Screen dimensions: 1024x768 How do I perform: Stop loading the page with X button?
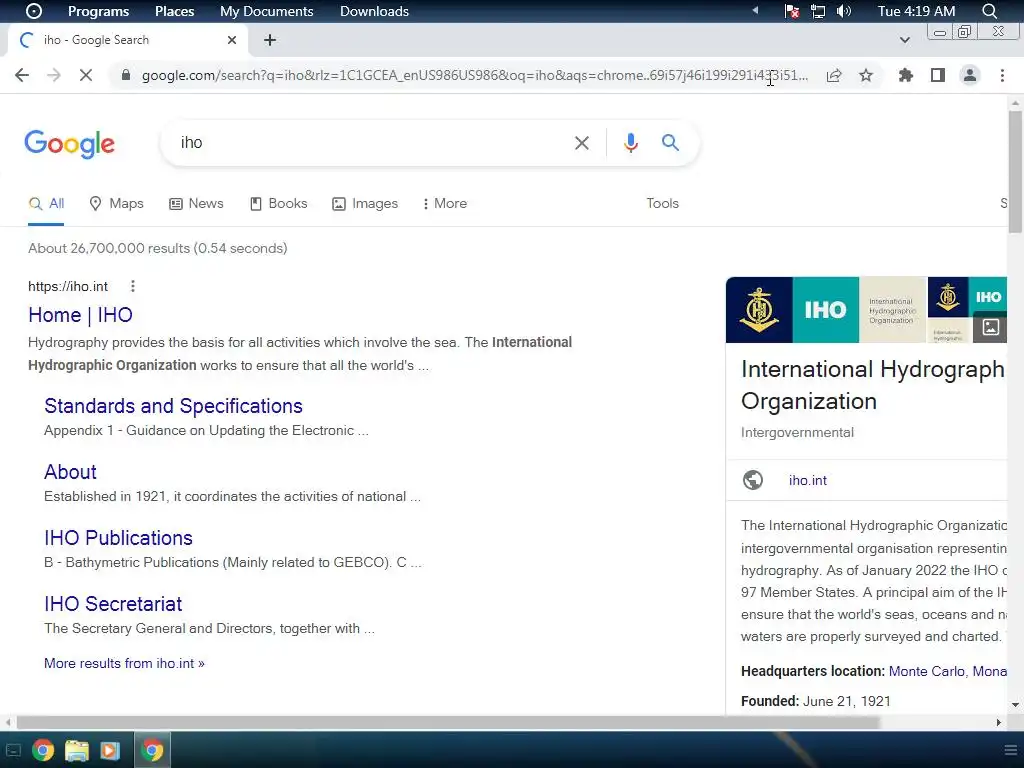coord(86,75)
